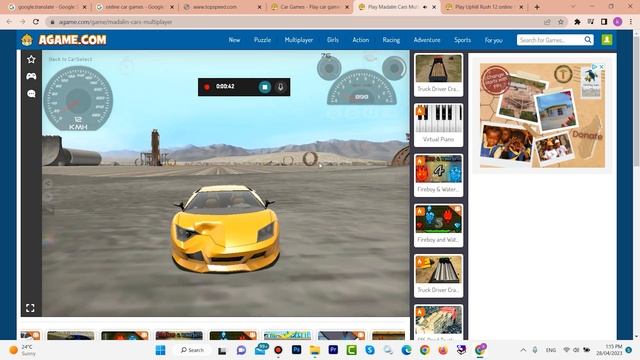The height and width of the screenshot is (360, 640).
Task: Go forward in the browser
Action: 22,22
